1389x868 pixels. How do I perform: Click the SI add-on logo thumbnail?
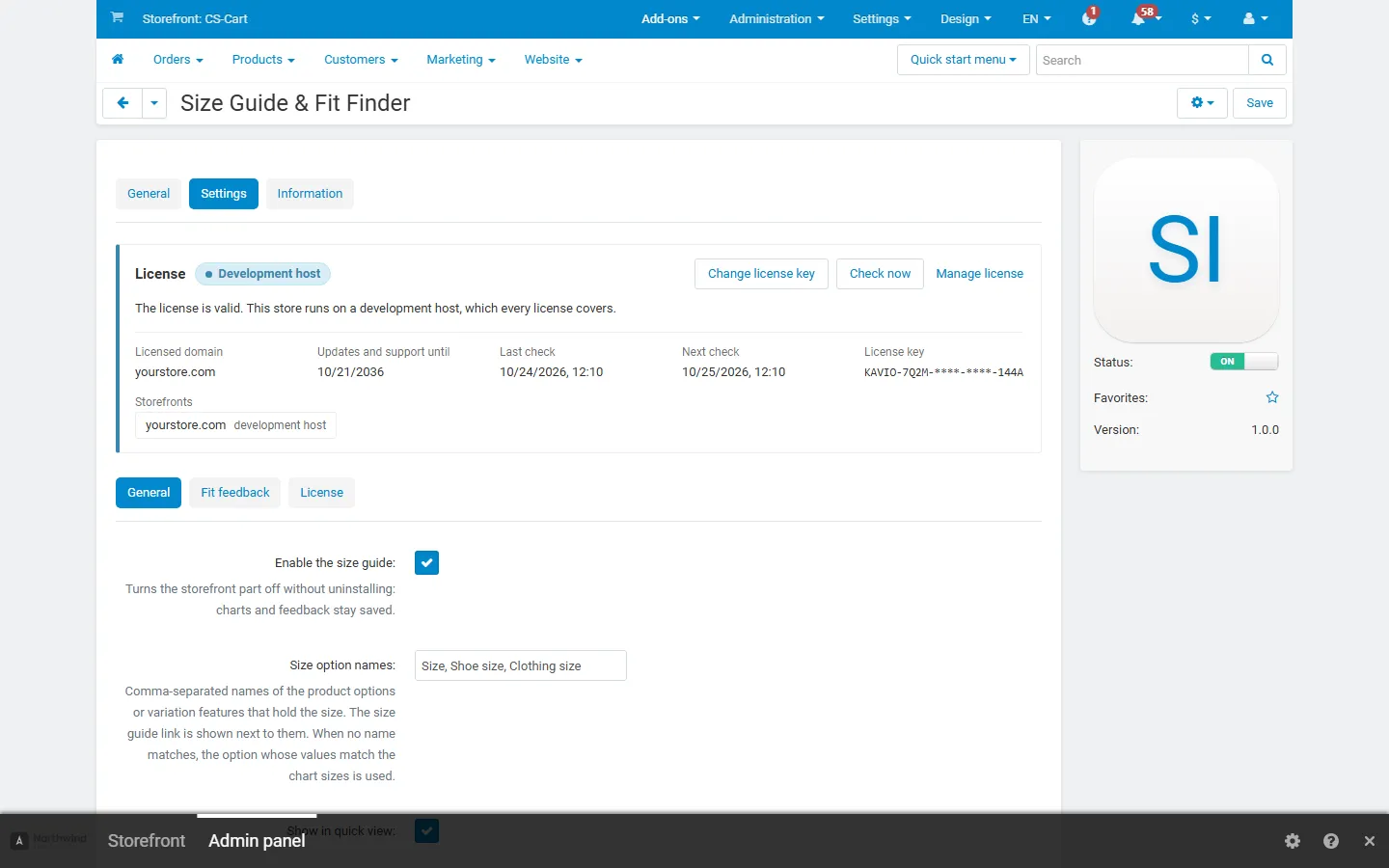pos(1186,250)
